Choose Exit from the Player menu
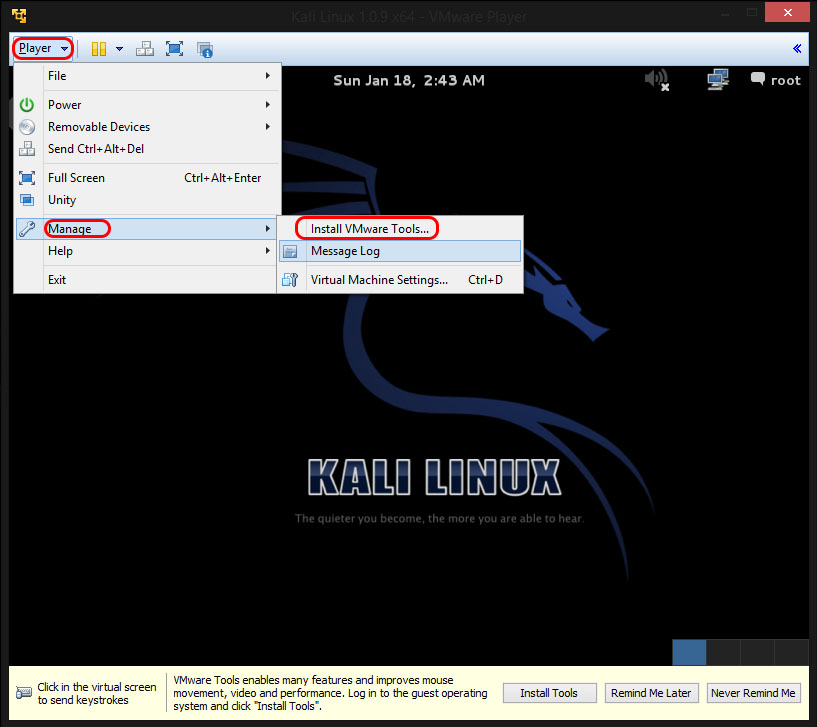This screenshot has width=817, height=727. pos(147,280)
